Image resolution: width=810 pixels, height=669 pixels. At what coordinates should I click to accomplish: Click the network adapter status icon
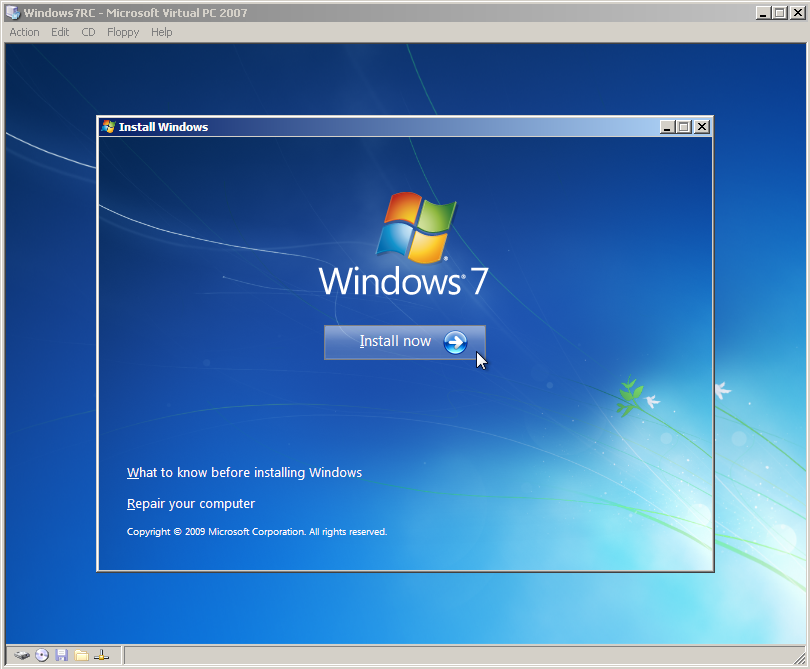pos(101,655)
